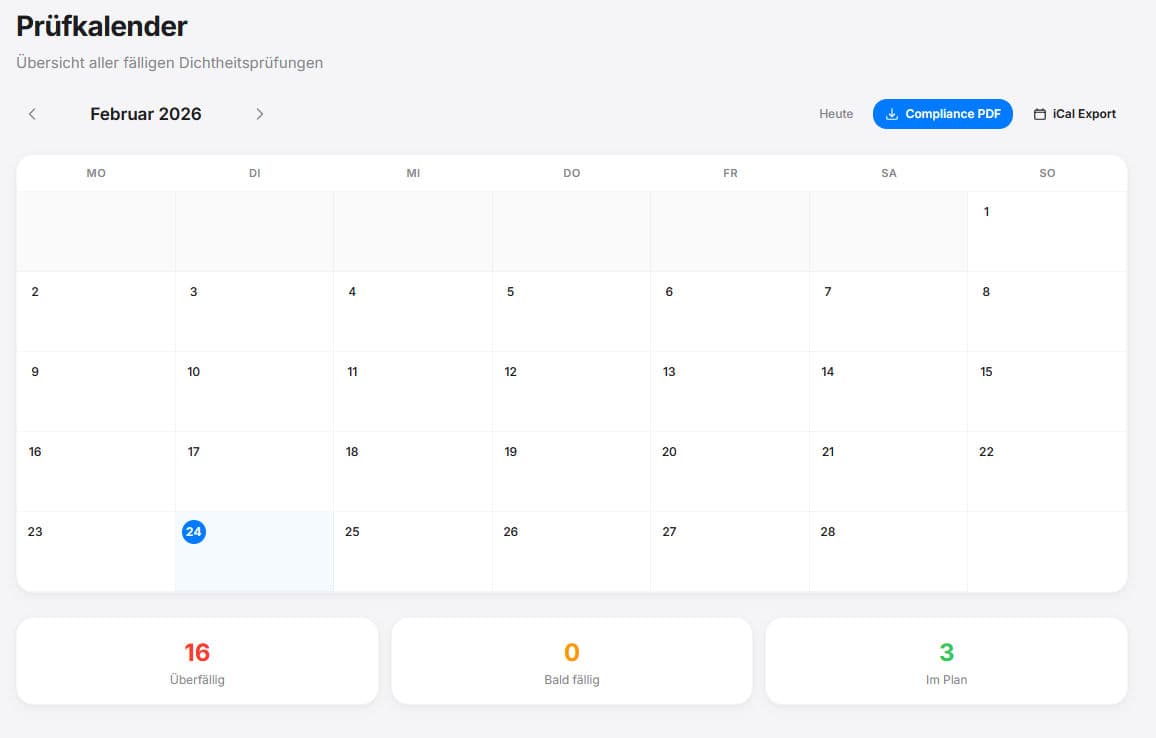Export calendar via iCal Export
The height and width of the screenshot is (738, 1156).
1075,114
